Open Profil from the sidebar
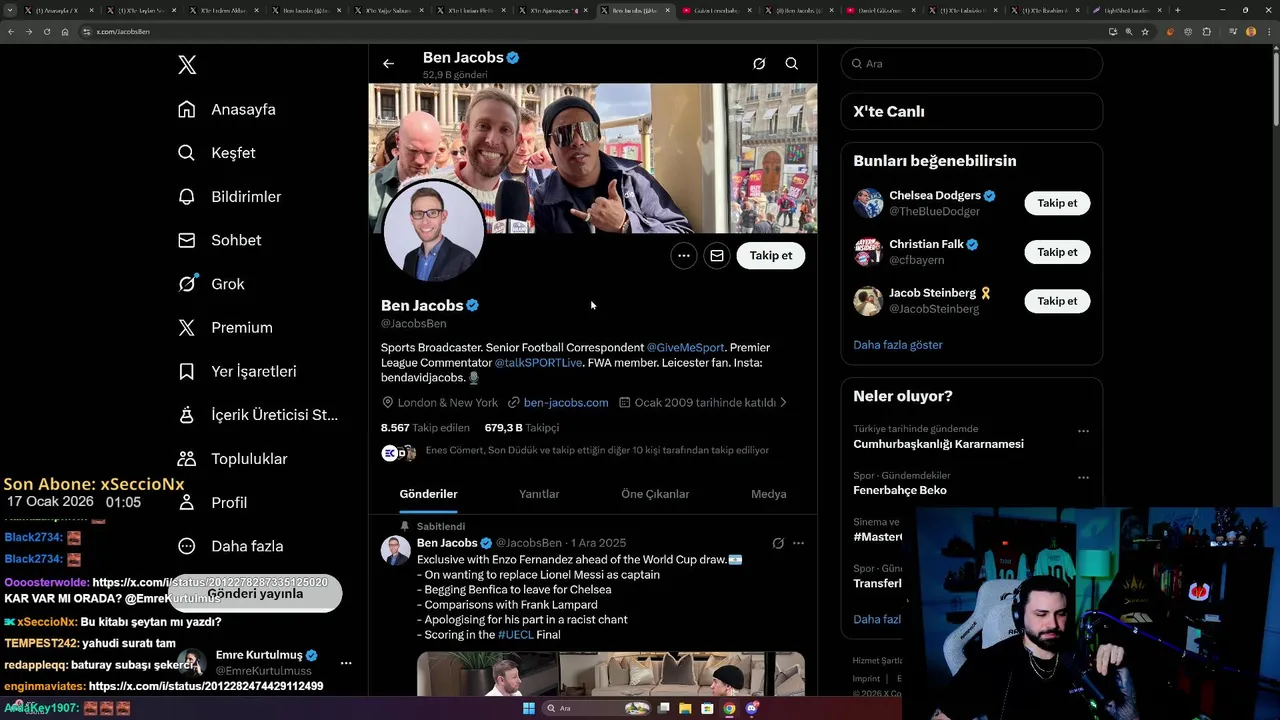This screenshot has height=720, width=1280. (213, 502)
